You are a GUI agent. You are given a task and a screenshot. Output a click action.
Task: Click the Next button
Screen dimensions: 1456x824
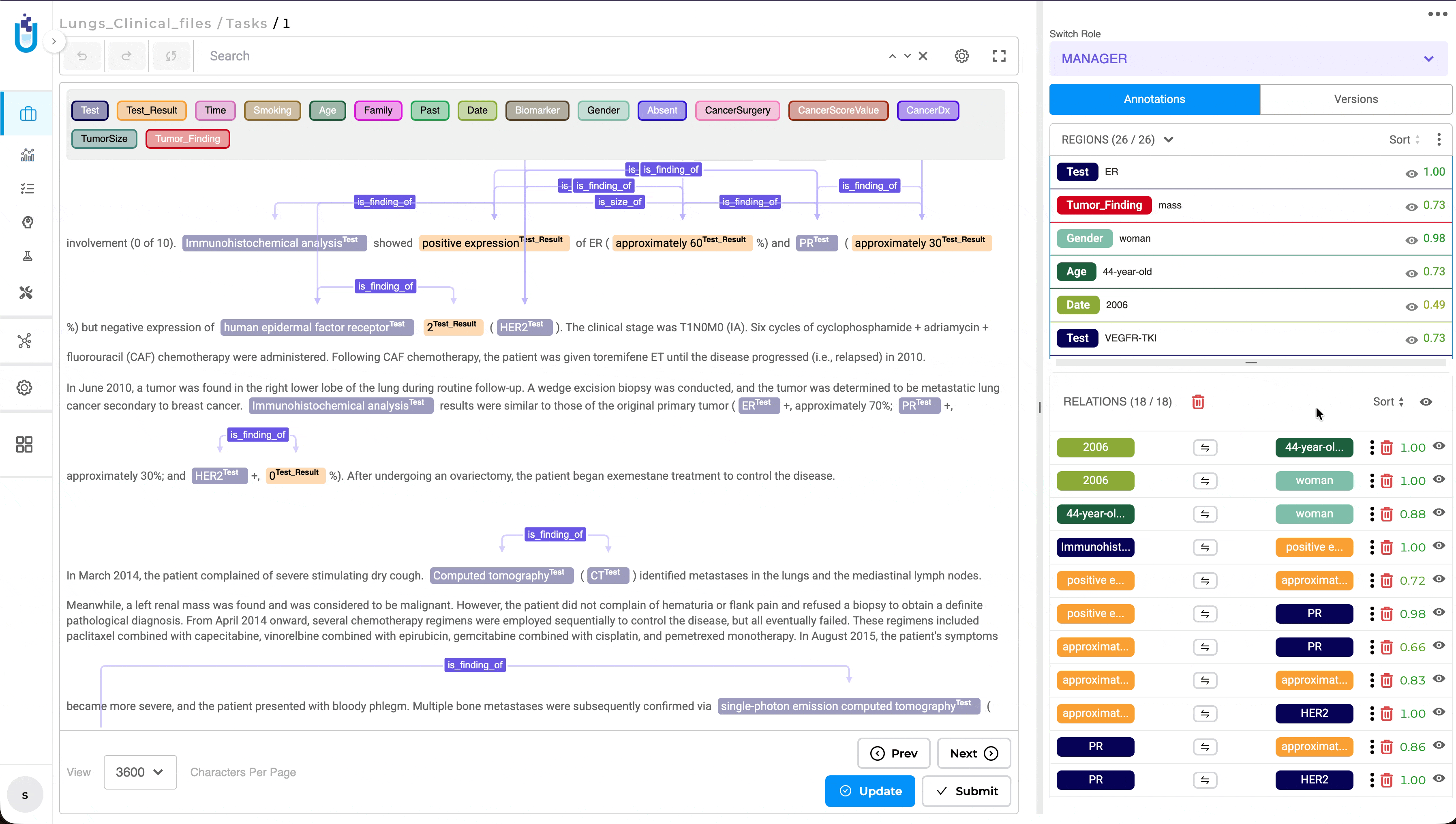[x=974, y=753]
